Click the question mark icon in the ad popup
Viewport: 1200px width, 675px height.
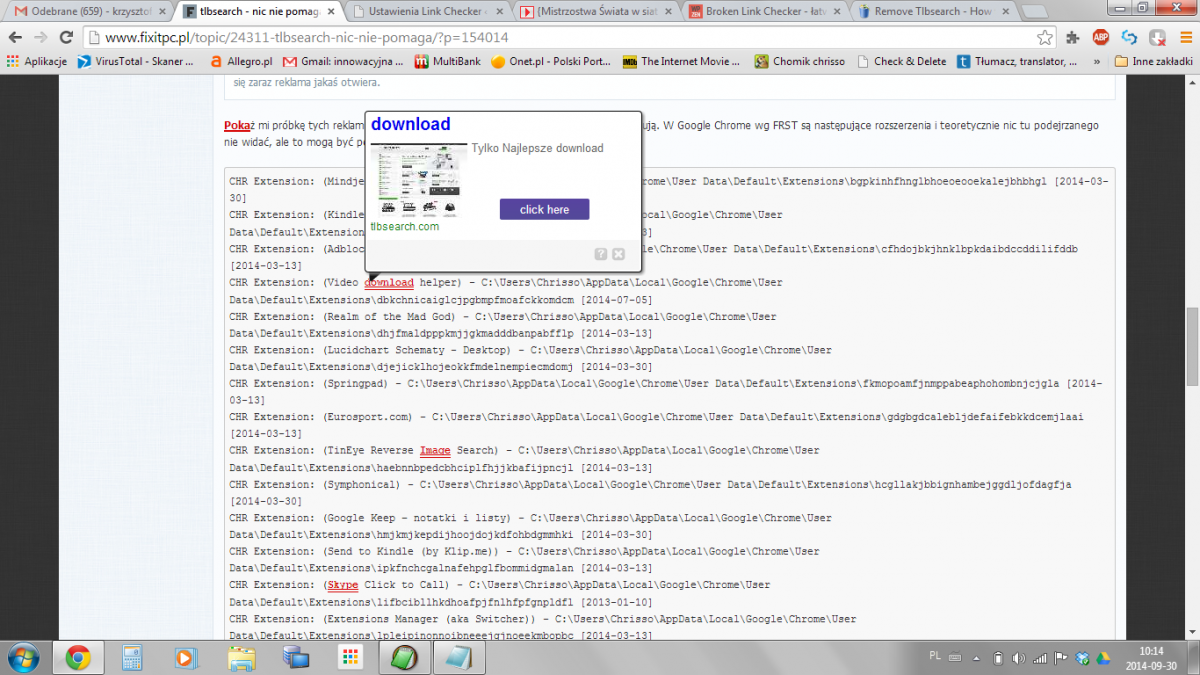601,254
